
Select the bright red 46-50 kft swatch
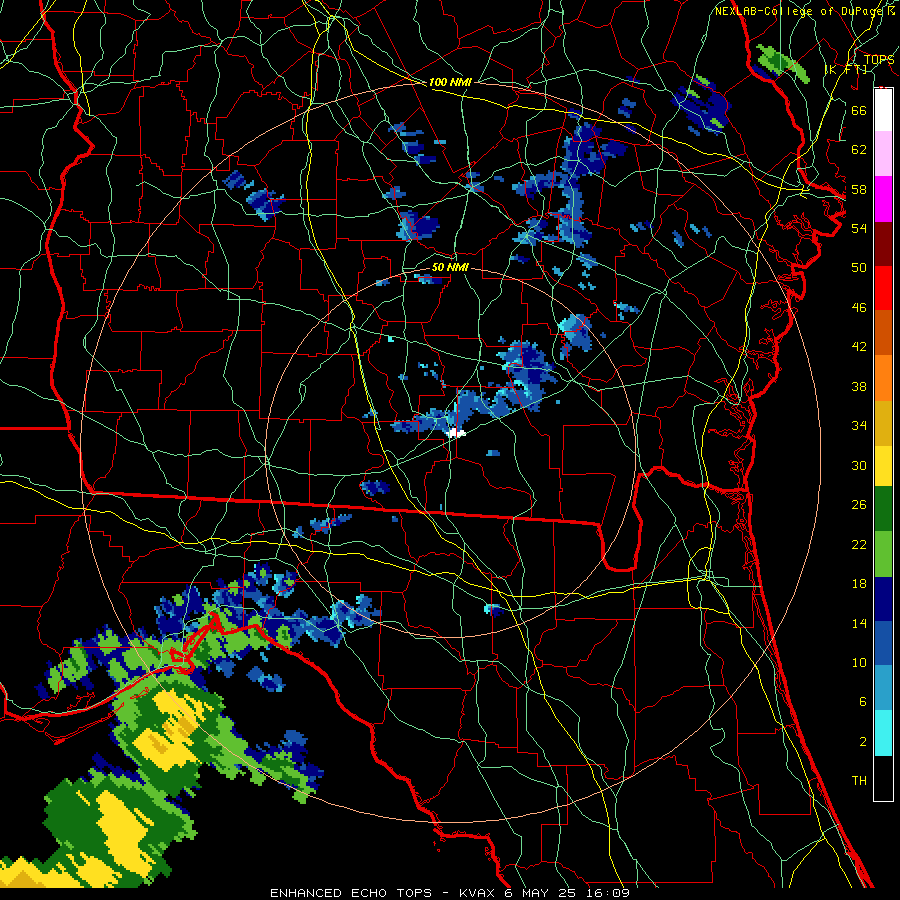(883, 288)
